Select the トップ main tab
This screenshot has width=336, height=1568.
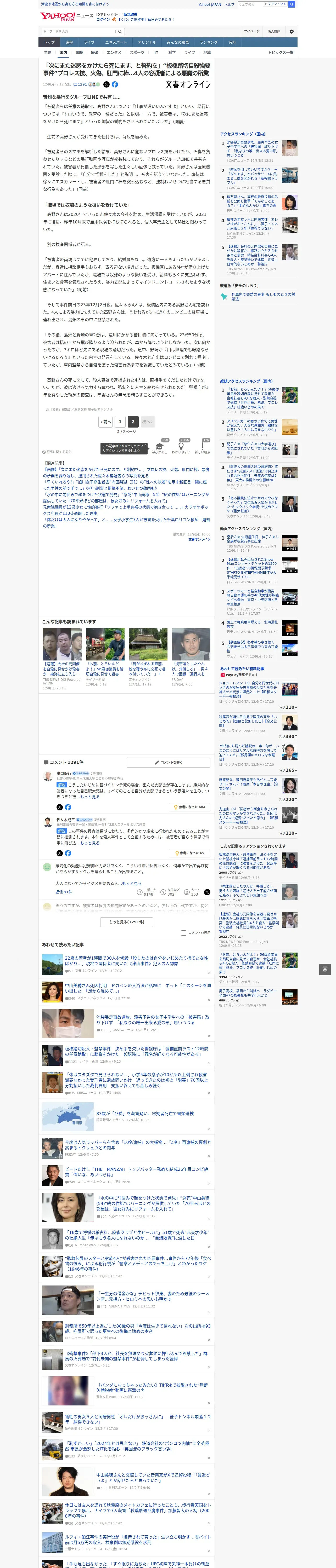point(49,43)
